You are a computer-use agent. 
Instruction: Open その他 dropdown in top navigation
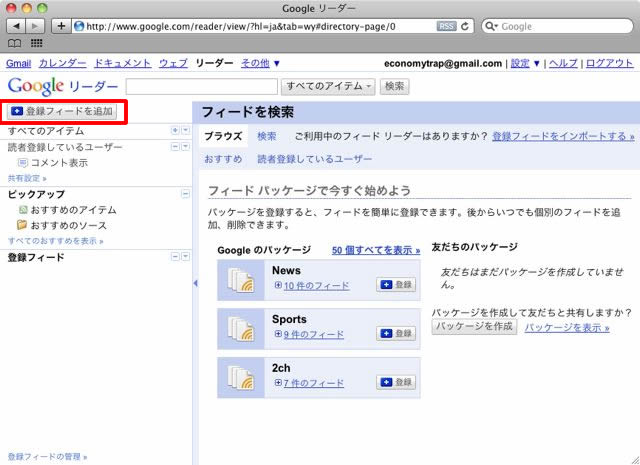coord(260,63)
